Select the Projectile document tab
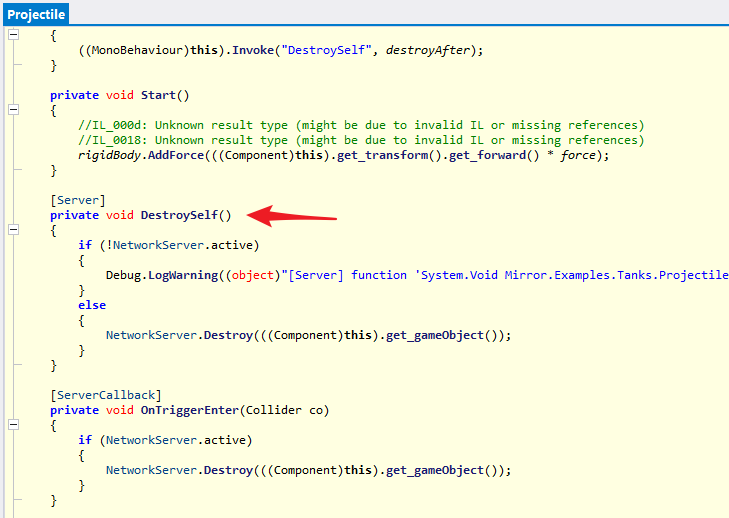729x518 pixels. 36,14
